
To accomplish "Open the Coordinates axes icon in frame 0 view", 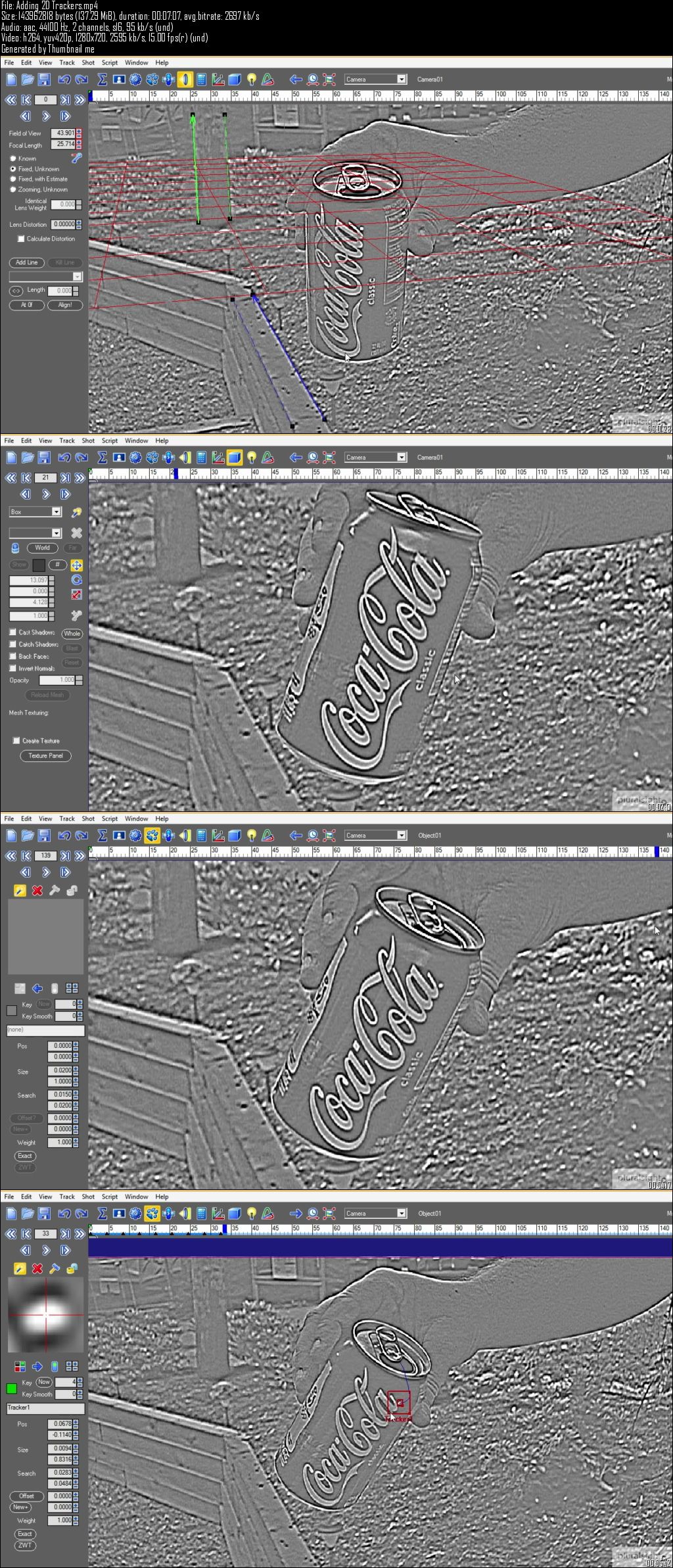I will point(218,80).
